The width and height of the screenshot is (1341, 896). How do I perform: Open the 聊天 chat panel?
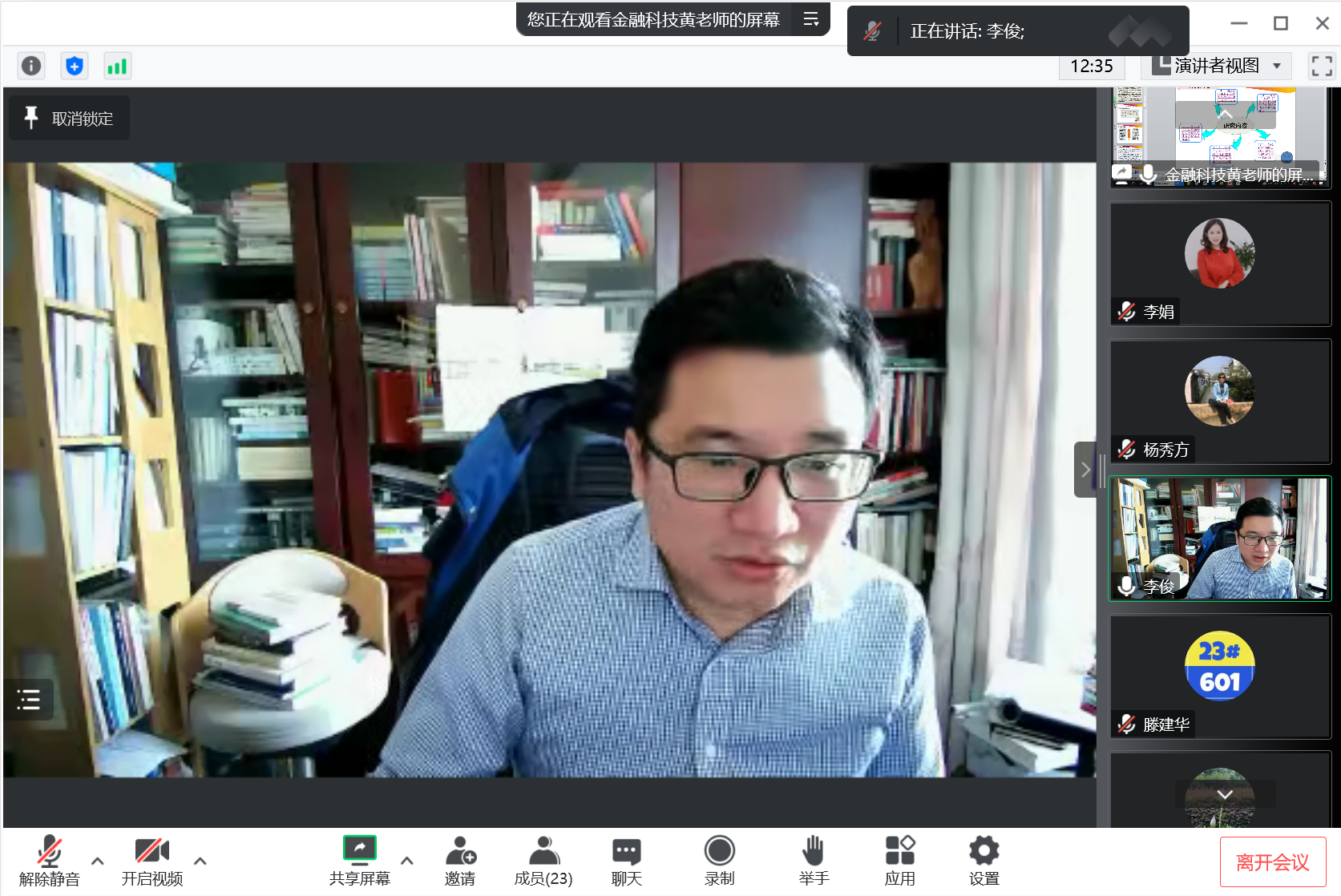[x=626, y=861]
